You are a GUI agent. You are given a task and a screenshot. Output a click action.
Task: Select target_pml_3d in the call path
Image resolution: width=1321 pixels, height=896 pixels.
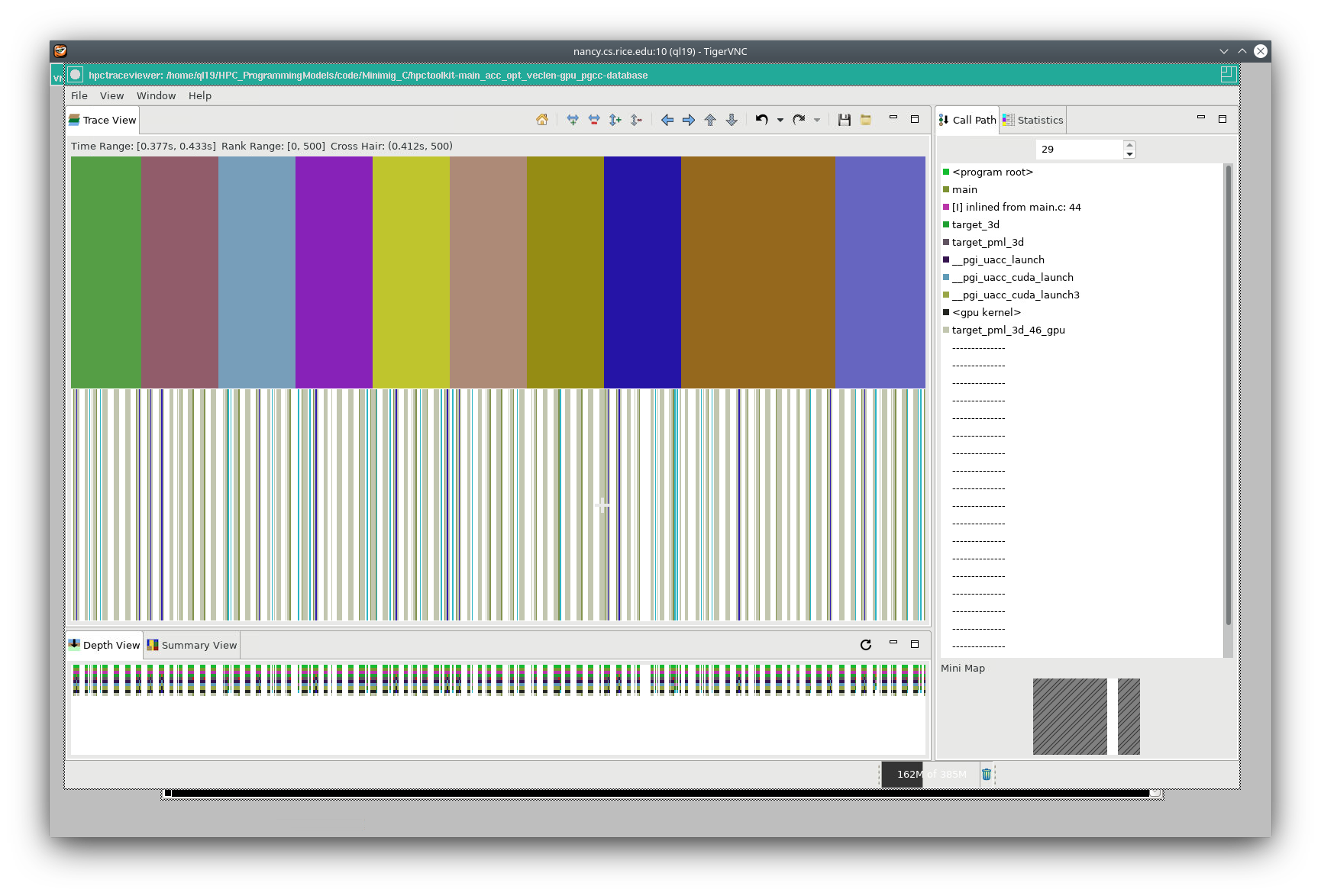(987, 242)
